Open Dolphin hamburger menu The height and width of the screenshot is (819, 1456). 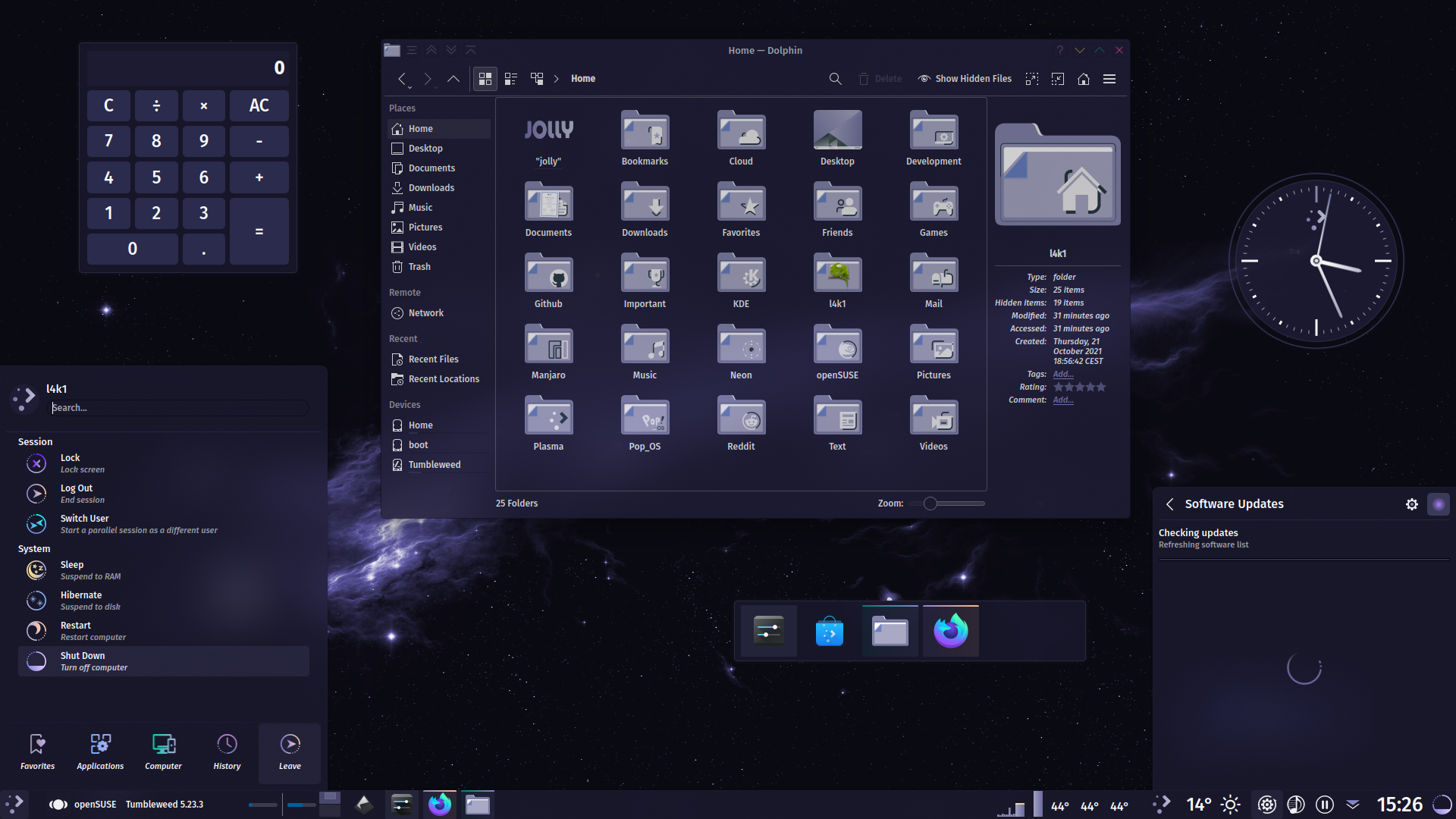(1109, 78)
